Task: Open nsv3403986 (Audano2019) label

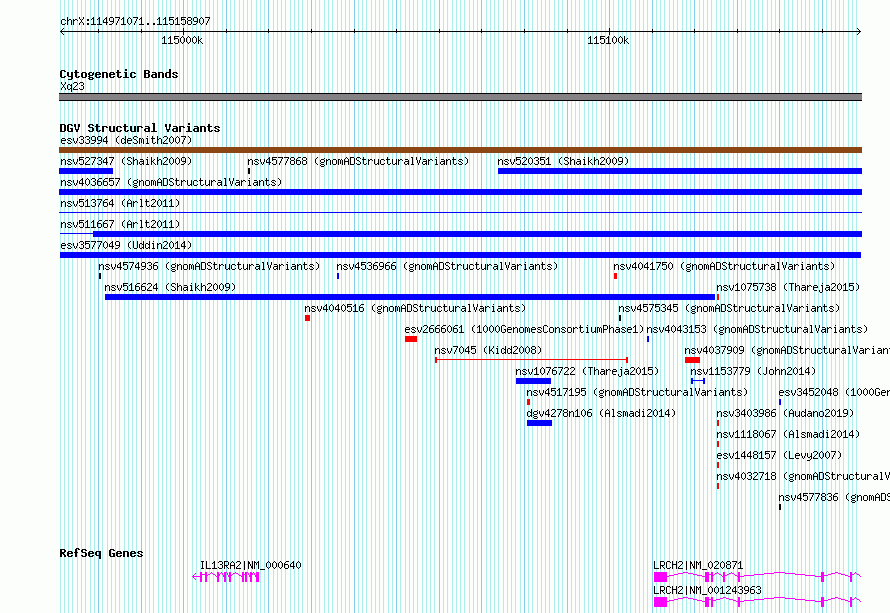Action: (x=785, y=413)
